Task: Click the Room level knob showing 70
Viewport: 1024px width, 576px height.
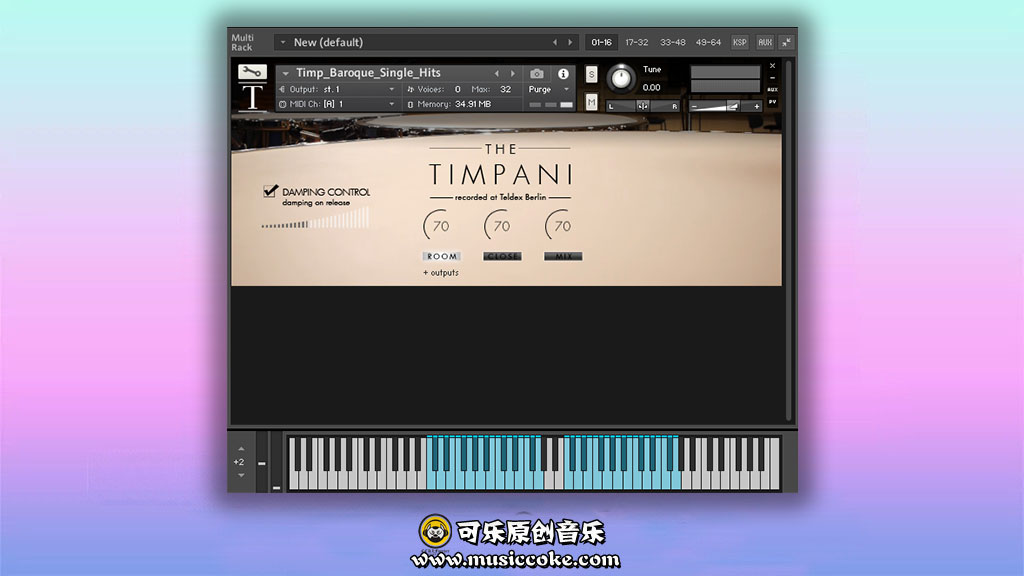Action: point(439,226)
